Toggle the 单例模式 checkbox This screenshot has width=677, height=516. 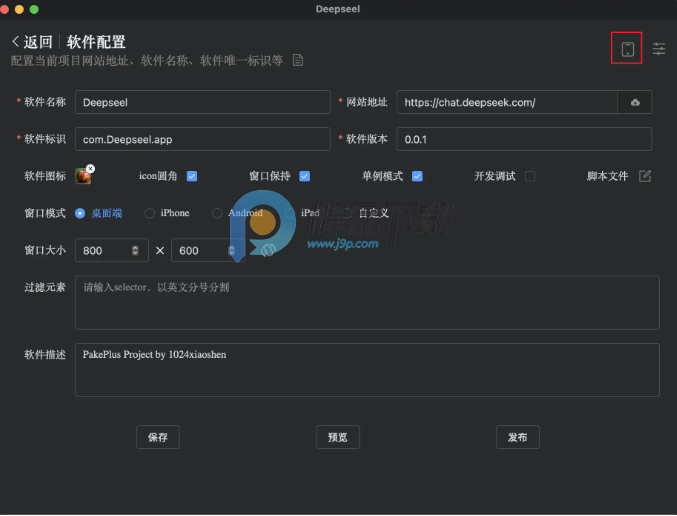pyautogui.click(x=417, y=176)
